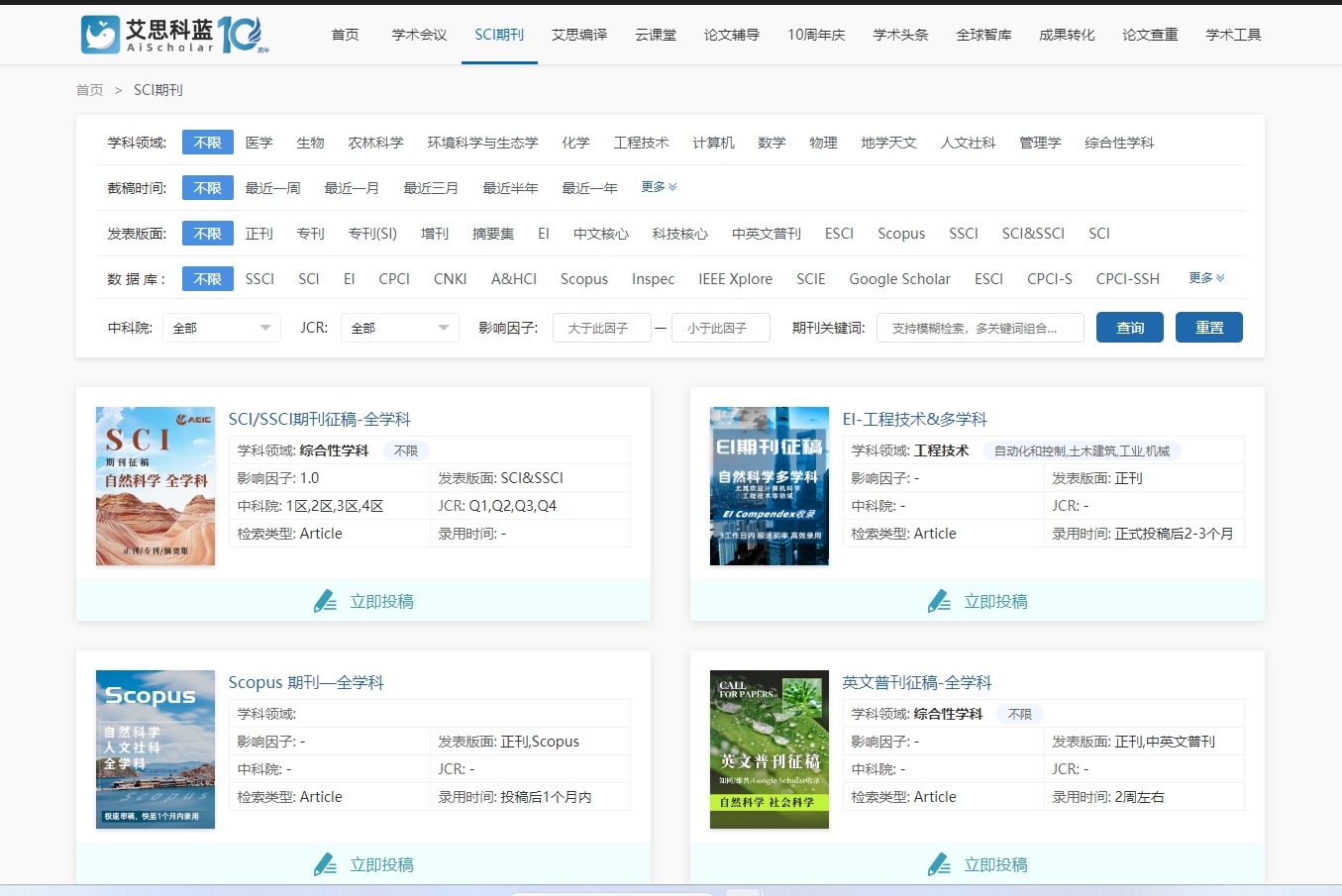Image resolution: width=1342 pixels, height=896 pixels.
Task: Select 不限 in 截稿时间 filter
Action: click(x=208, y=188)
